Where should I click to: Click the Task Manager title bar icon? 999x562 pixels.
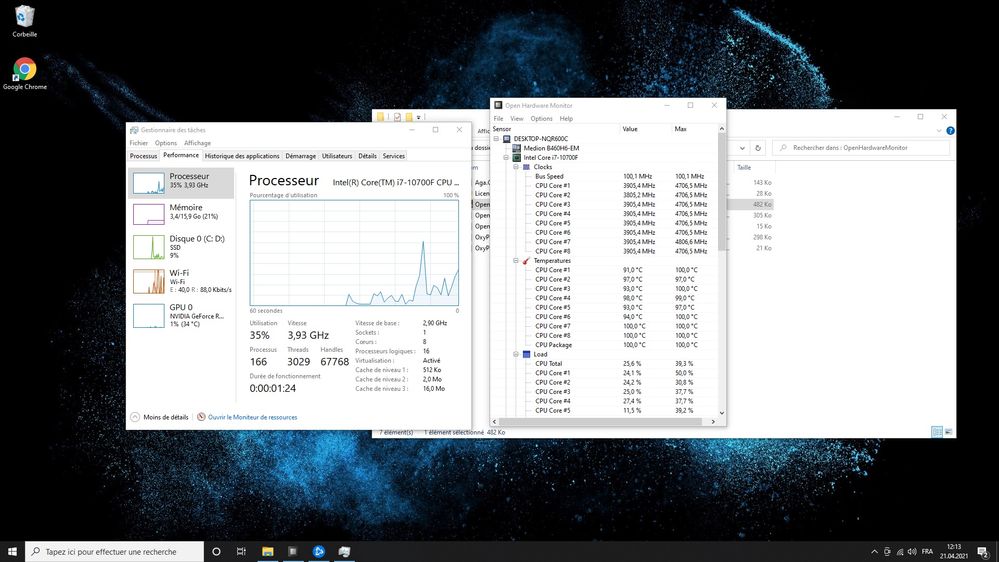coord(134,130)
